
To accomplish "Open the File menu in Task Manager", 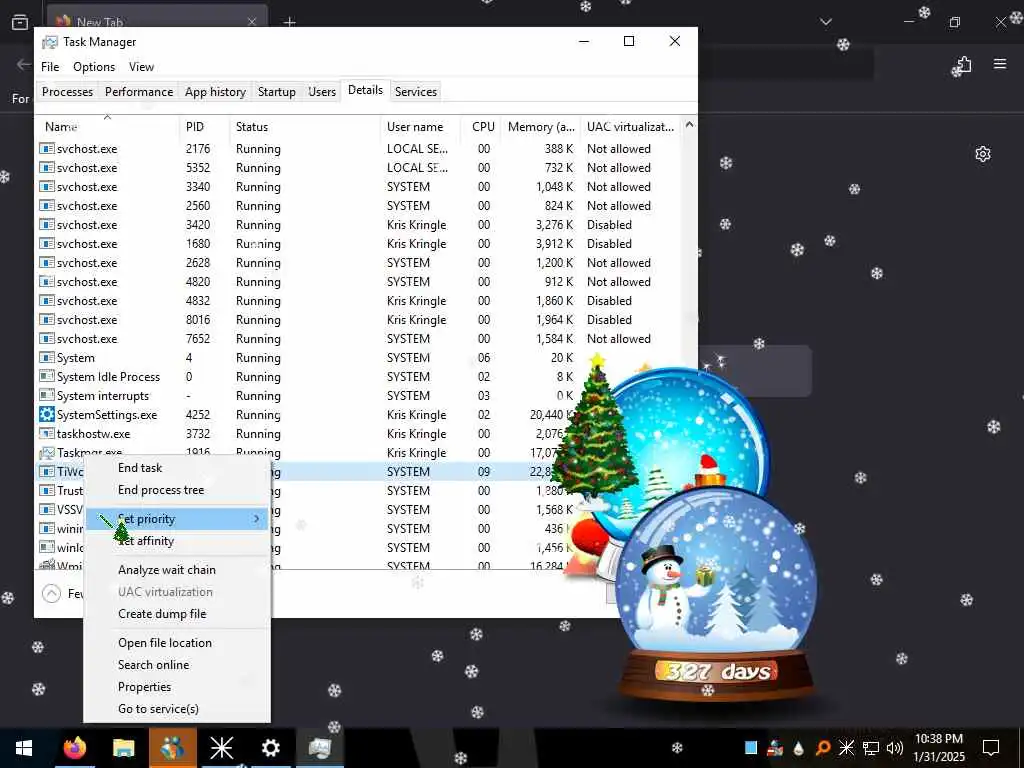I will point(50,67).
